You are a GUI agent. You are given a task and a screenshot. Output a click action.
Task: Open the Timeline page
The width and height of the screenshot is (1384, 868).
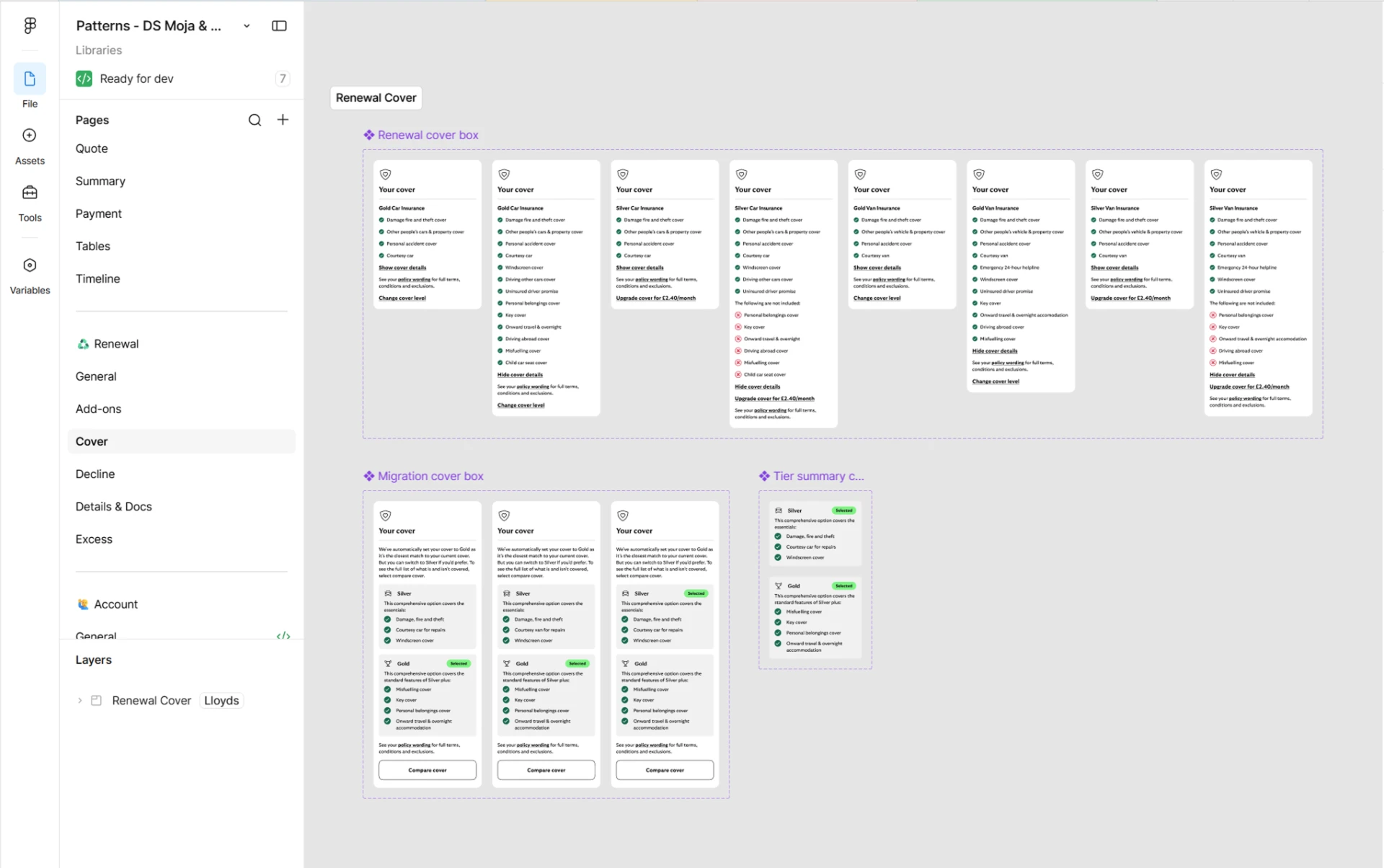98,278
